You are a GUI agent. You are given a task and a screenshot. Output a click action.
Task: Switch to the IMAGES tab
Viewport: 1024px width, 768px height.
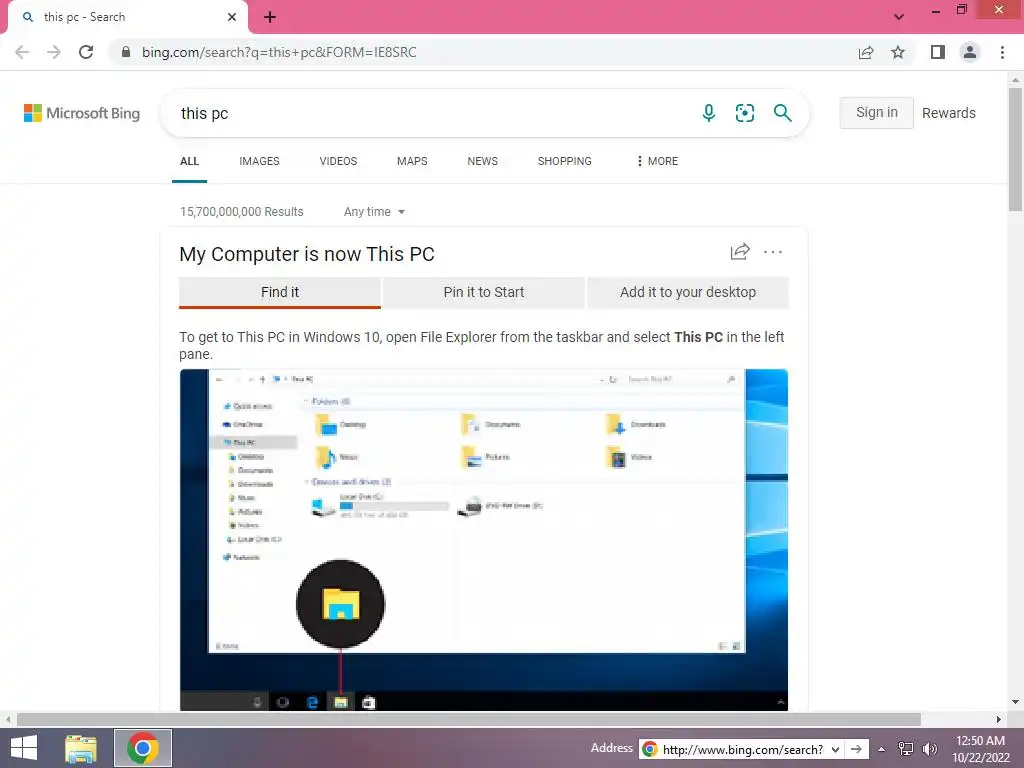259,161
